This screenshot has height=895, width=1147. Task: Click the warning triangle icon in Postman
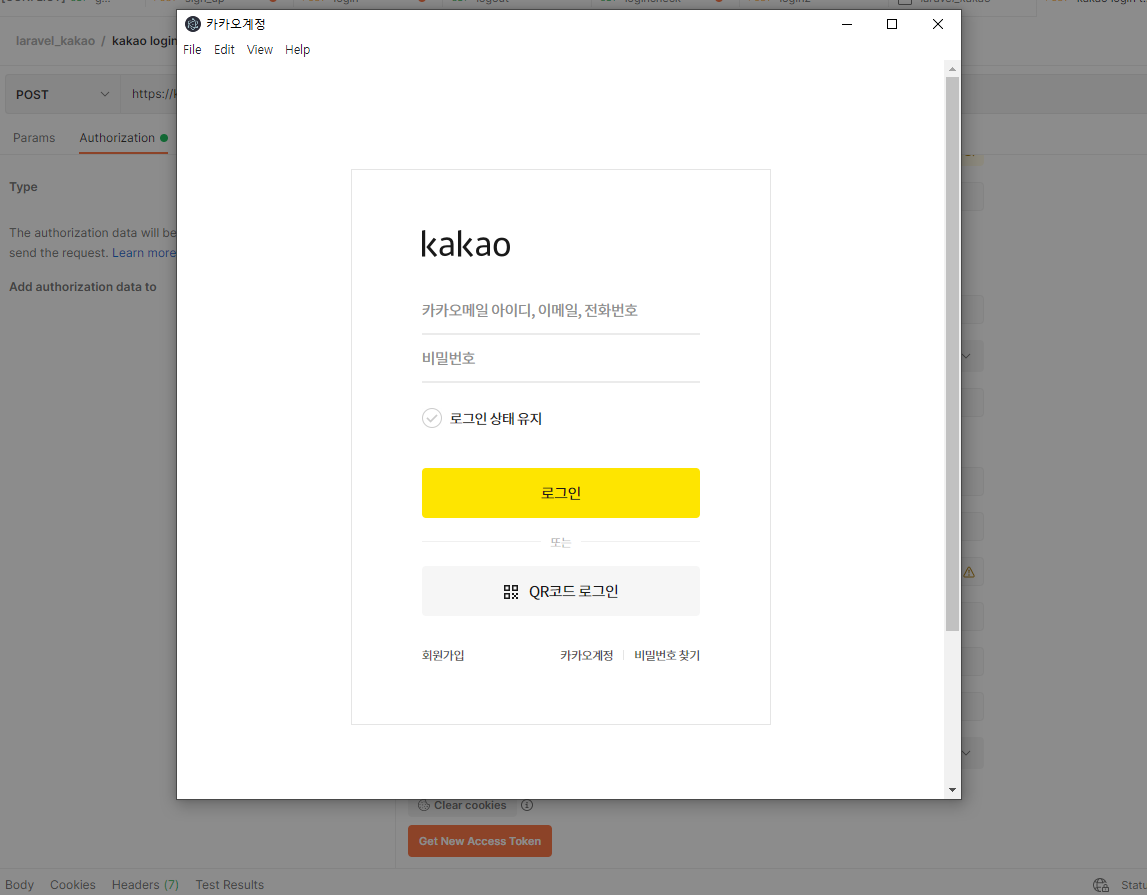[x=969, y=572]
